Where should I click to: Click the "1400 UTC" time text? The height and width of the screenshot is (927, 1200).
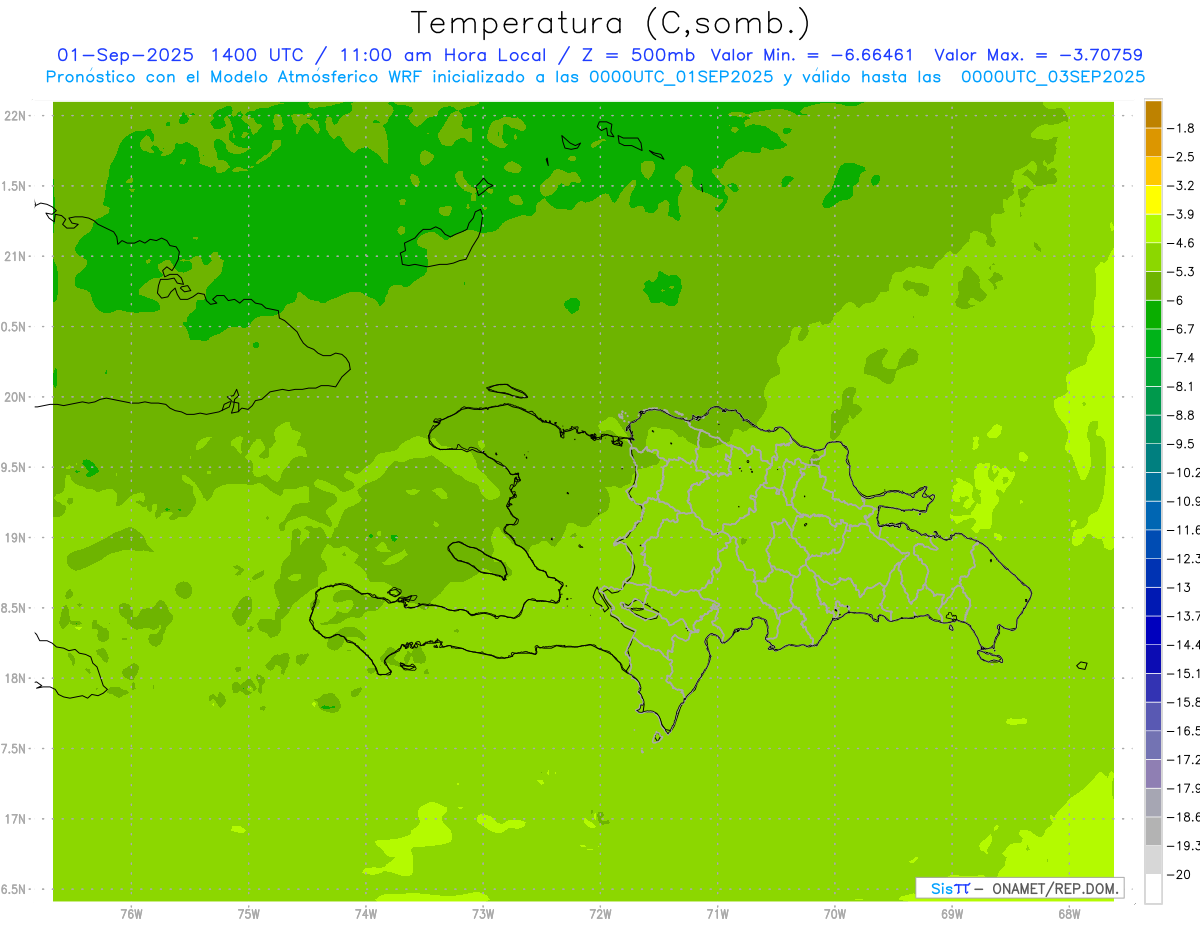[259, 55]
